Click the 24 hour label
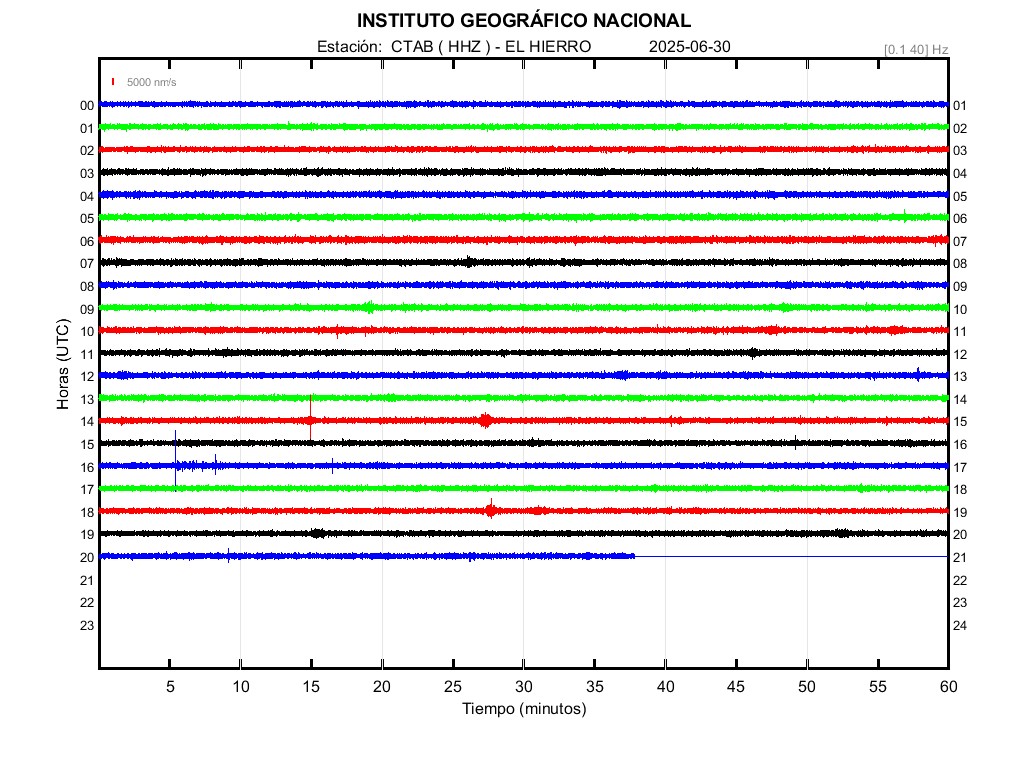1024x768 pixels. pos(960,626)
